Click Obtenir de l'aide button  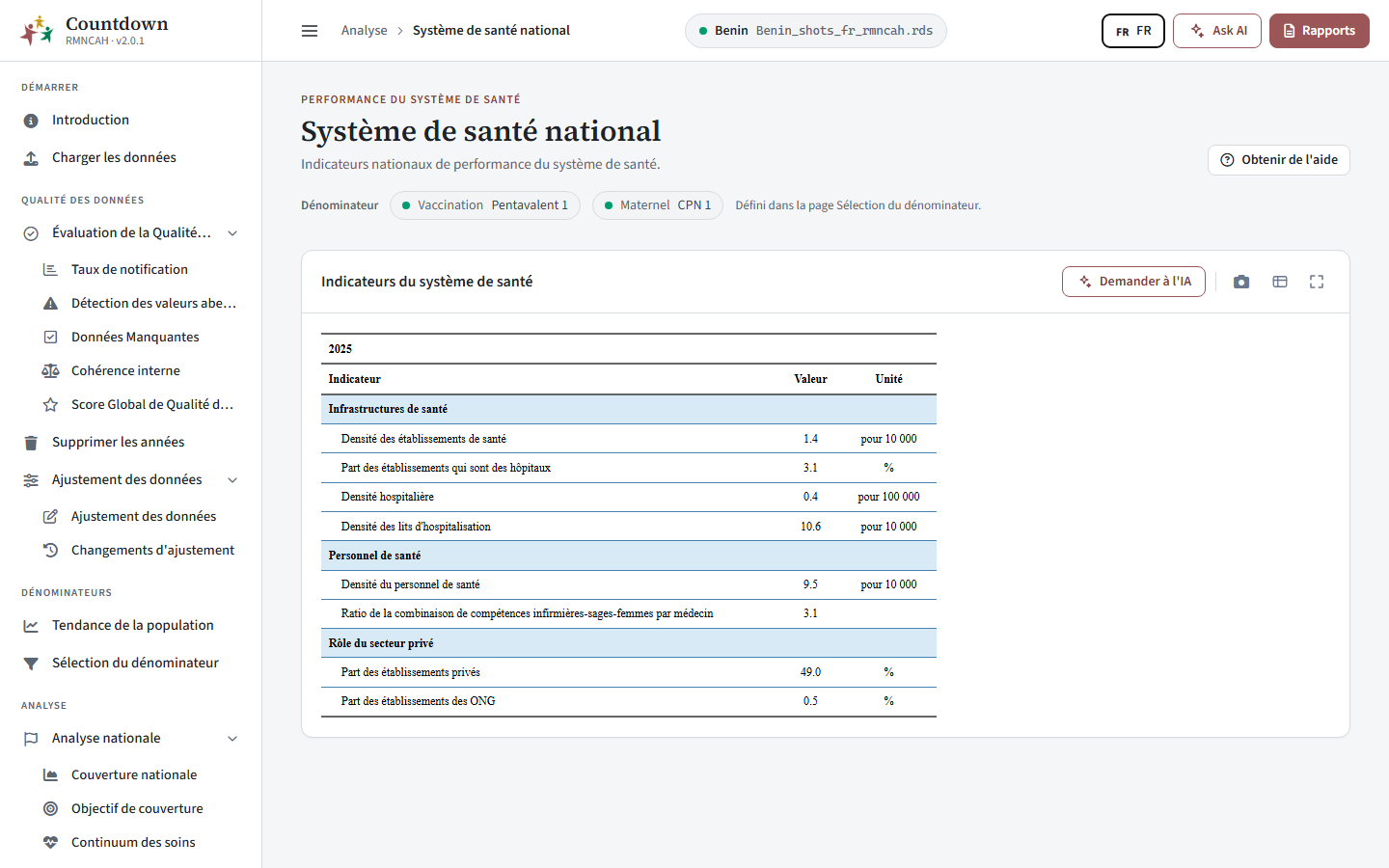click(1279, 160)
